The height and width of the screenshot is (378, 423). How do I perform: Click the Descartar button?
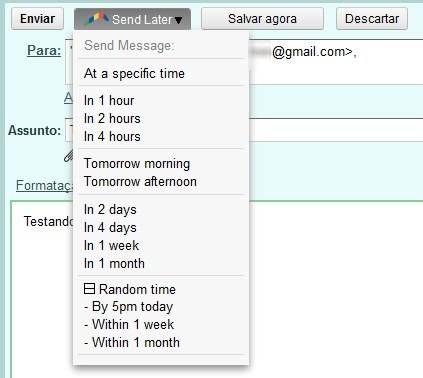[x=372, y=19]
